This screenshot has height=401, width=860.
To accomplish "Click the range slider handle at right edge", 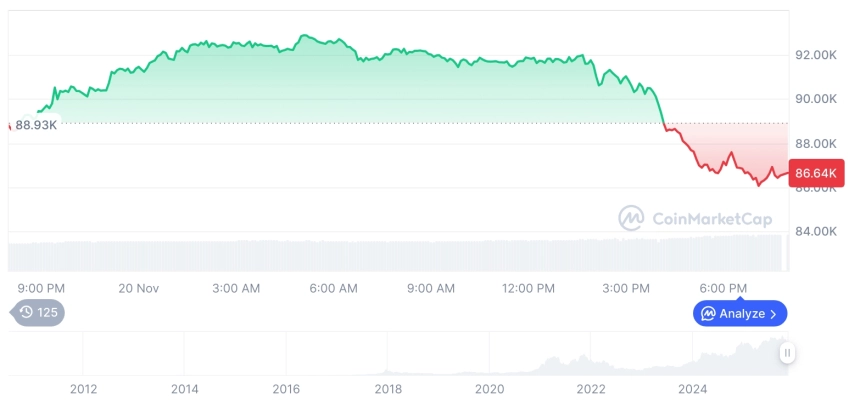I will pyautogui.click(x=788, y=353).
